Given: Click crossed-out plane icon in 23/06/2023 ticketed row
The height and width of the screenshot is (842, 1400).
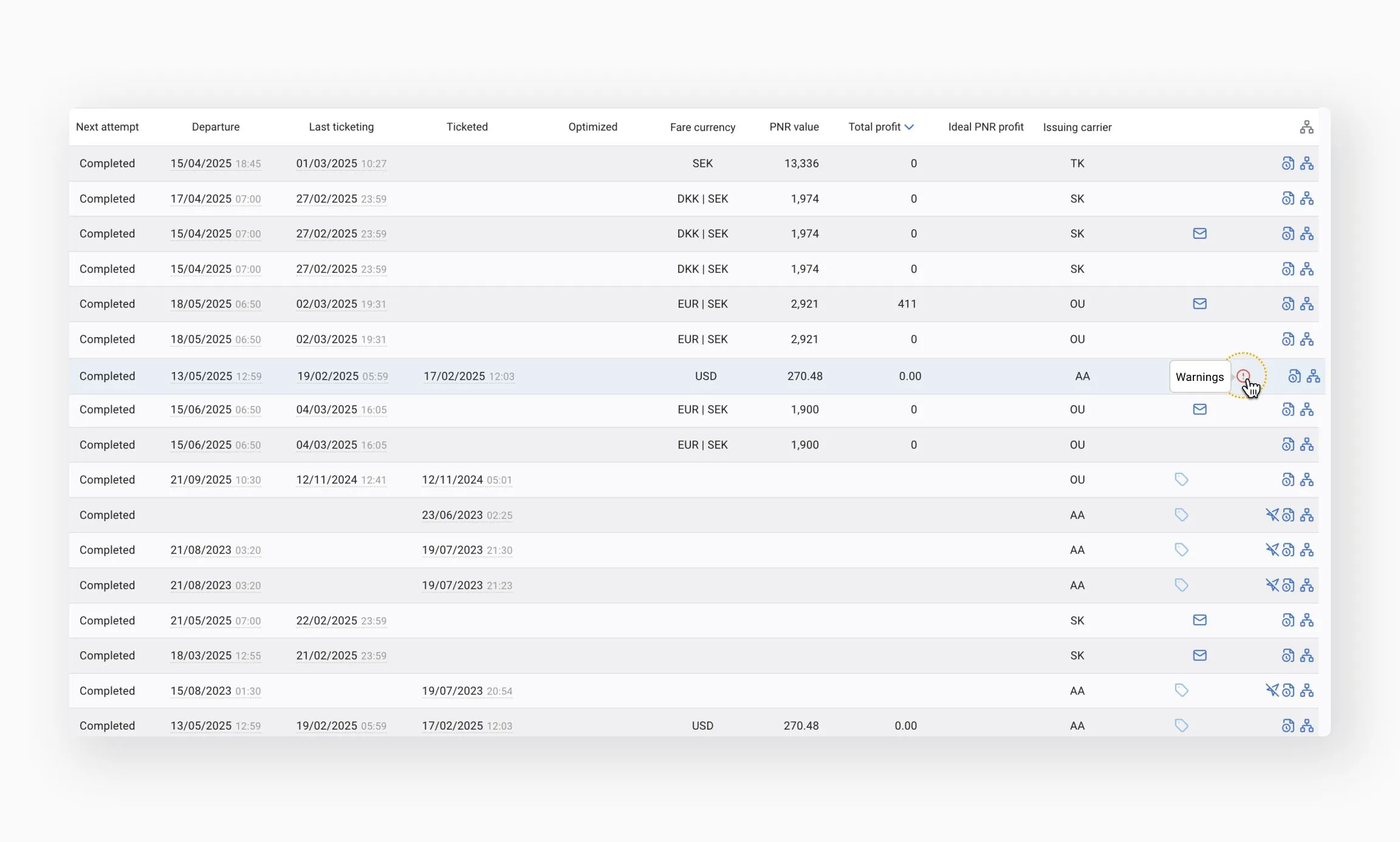Looking at the screenshot, I should [1272, 515].
